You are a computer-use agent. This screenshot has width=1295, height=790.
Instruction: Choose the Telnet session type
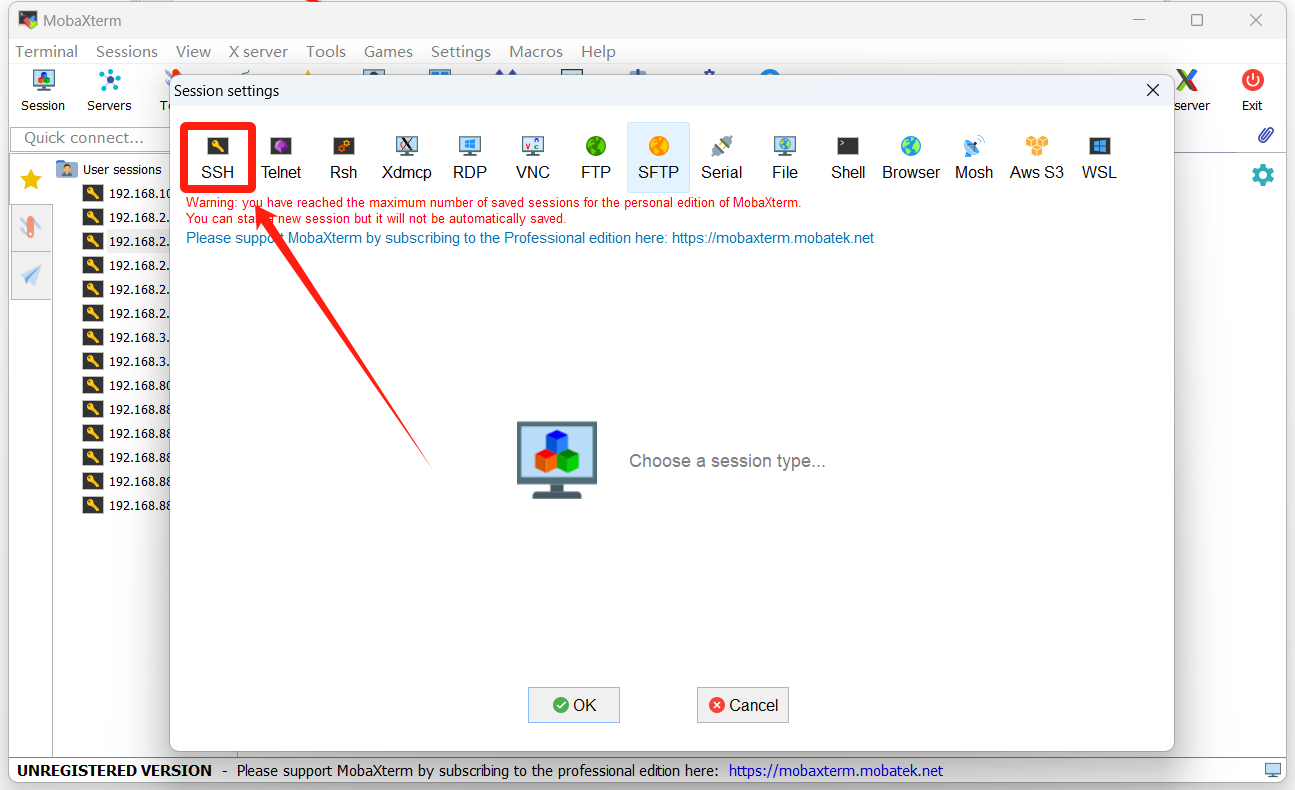click(281, 157)
